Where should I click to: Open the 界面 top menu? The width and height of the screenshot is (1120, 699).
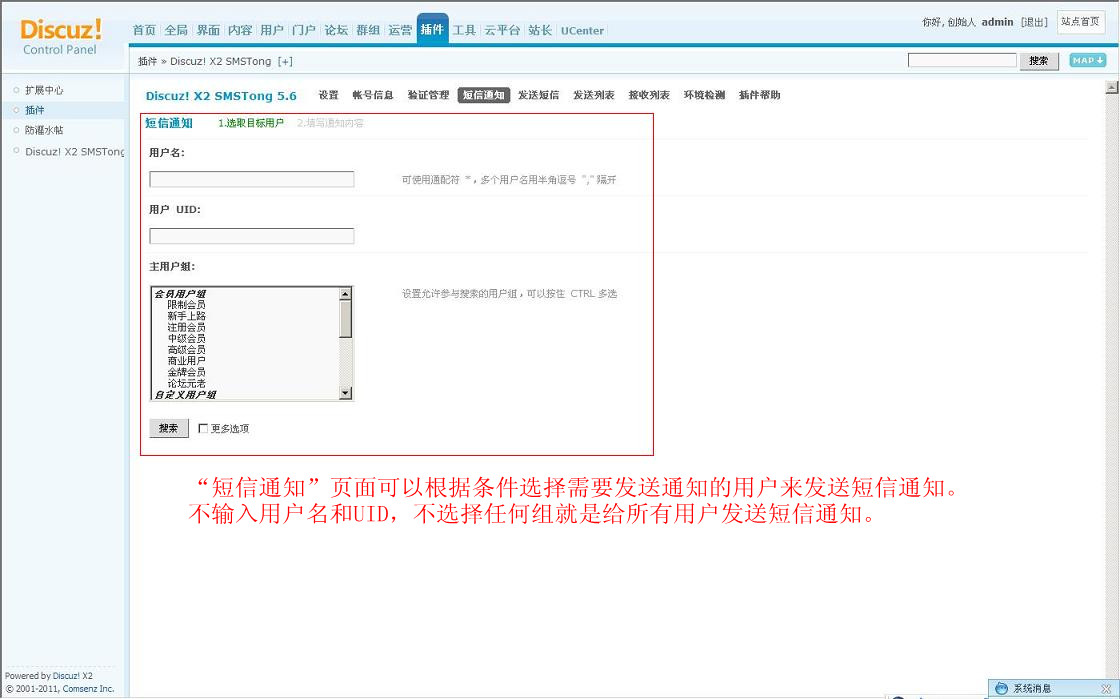point(208,30)
